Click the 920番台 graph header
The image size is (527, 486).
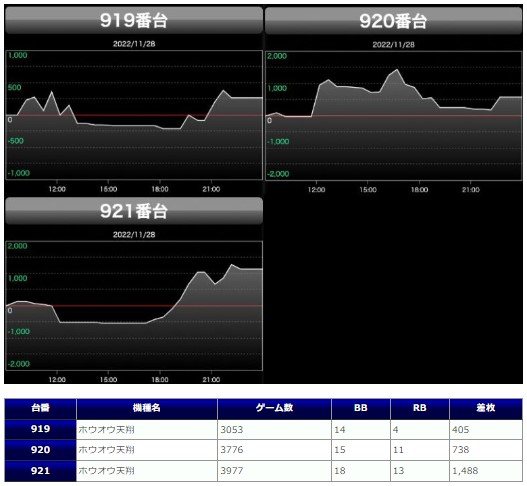tap(393, 21)
